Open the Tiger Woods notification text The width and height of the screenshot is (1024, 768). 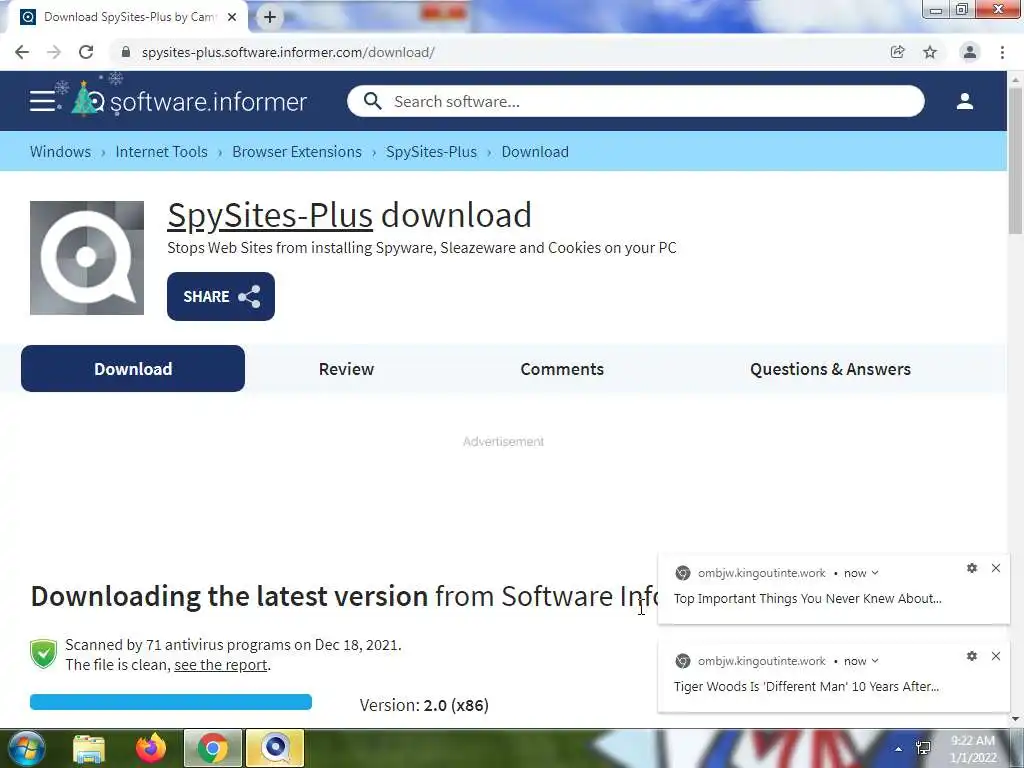coord(807,687)
